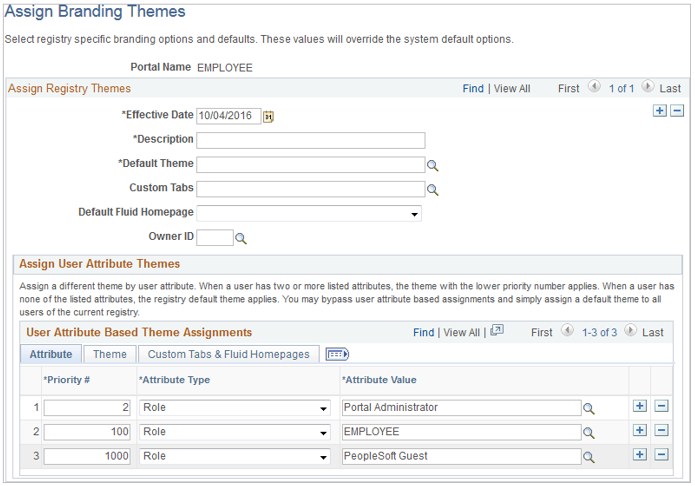Image resolution: width=695 pixels, height=486 pixels.
Task: Click the Description input field
Action: [x=311, y=140]
